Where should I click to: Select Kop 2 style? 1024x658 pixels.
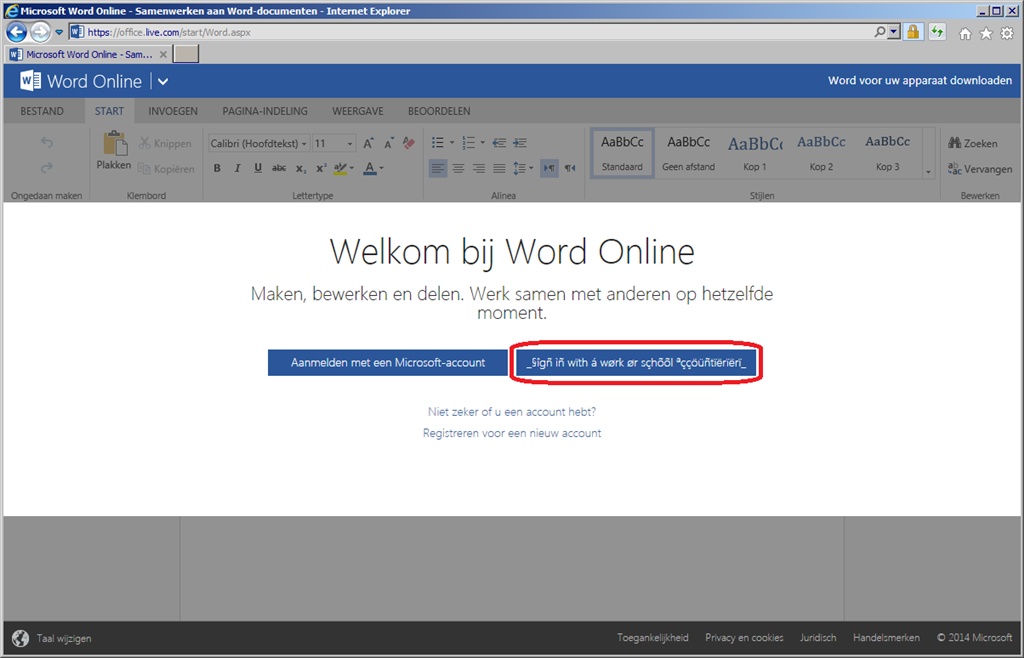coord(821,153)
